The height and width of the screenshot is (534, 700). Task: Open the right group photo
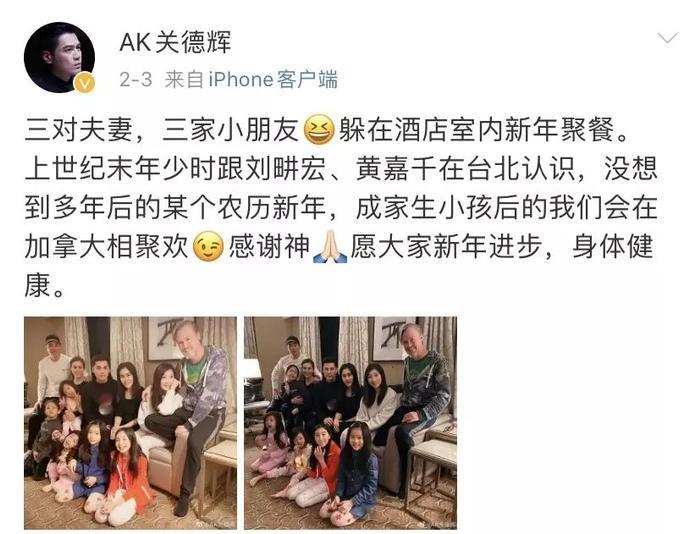pyautogui.click(x=350, y=423)
